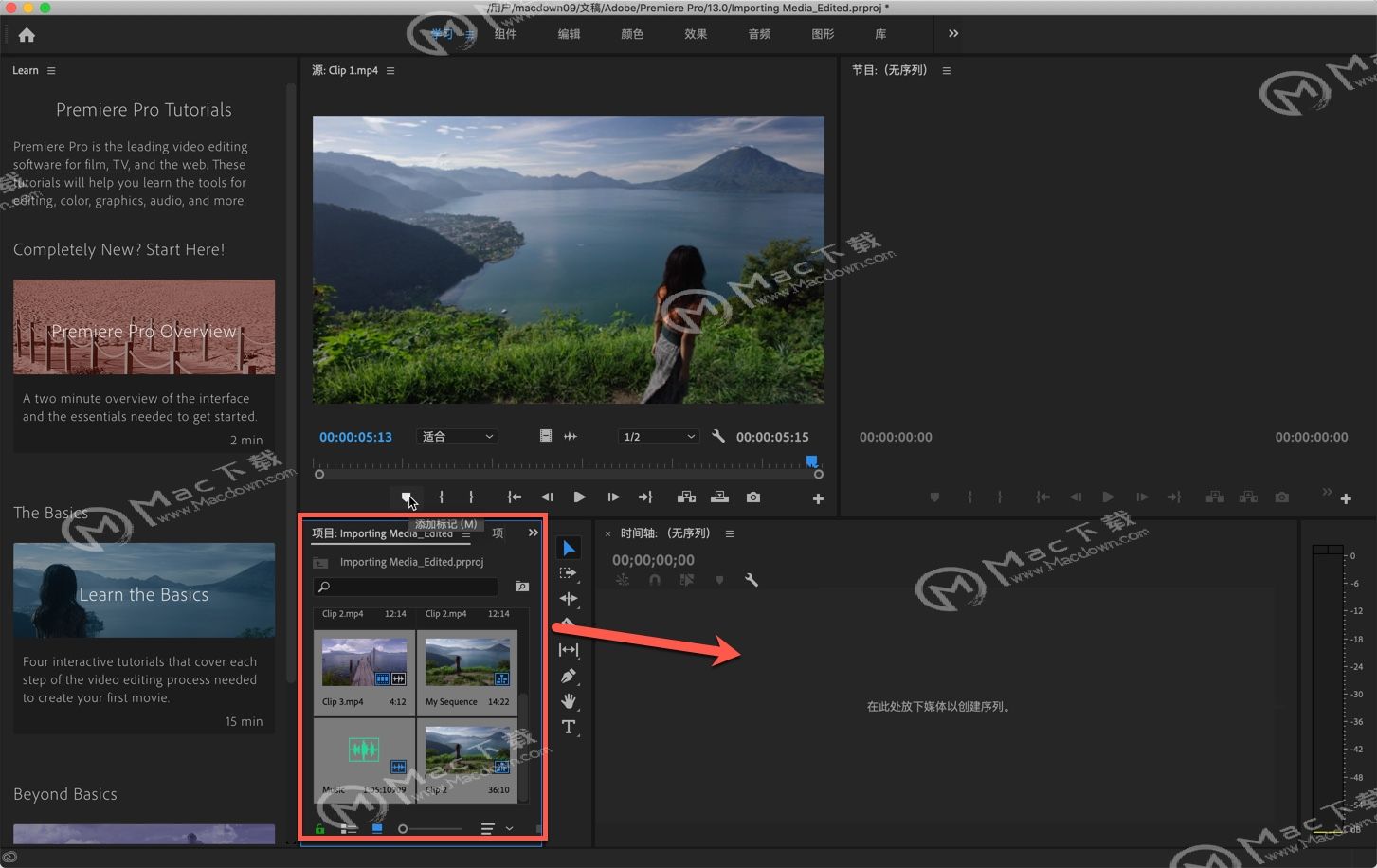Click Drag Audio Only waveform icon
The image size is (1377, 868).
pyautogui.click(x=571, y=436)
